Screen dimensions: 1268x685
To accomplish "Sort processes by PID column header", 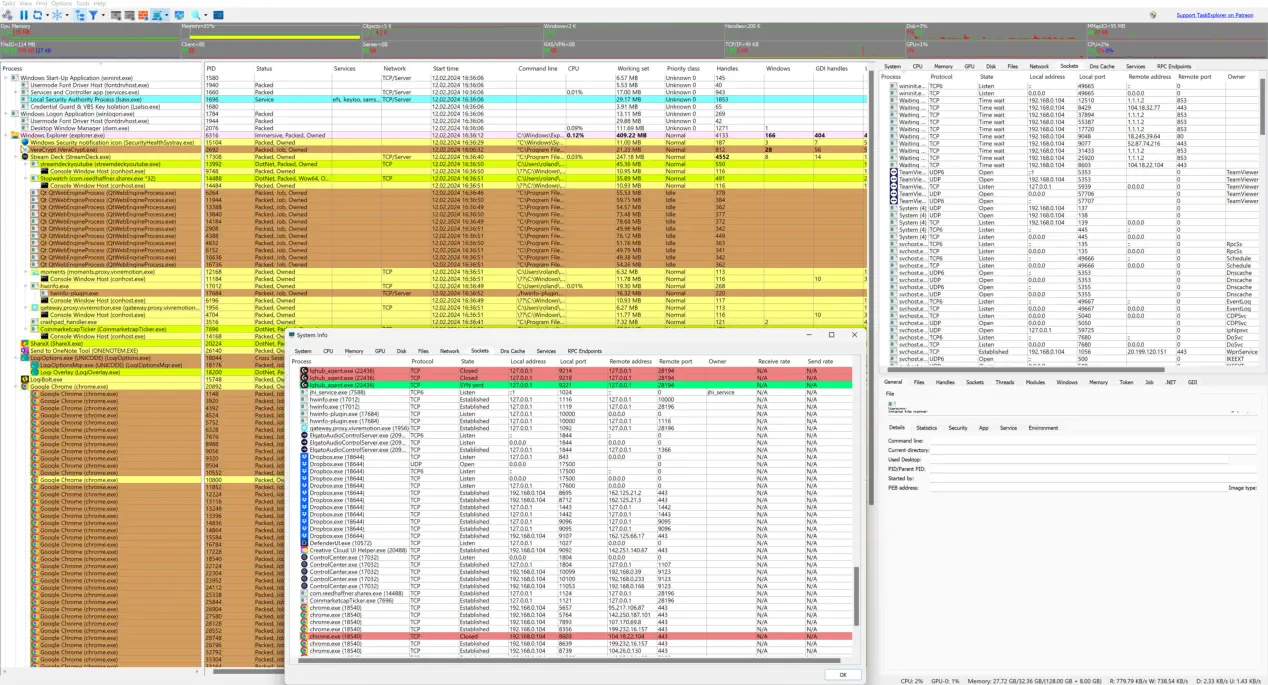I will (213, 68).
